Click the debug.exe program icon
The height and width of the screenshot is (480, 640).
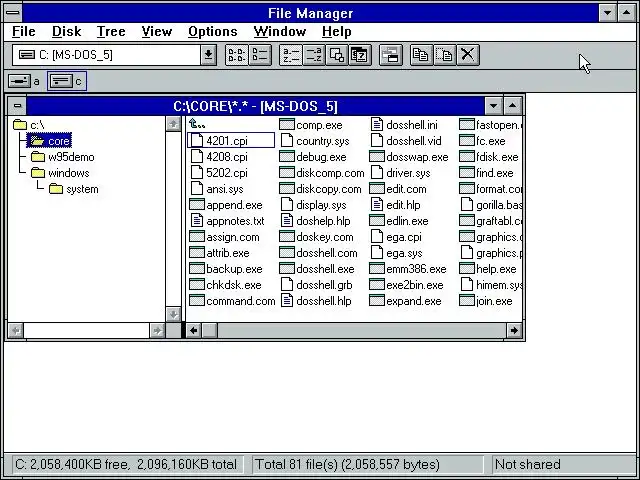[287, 157]
